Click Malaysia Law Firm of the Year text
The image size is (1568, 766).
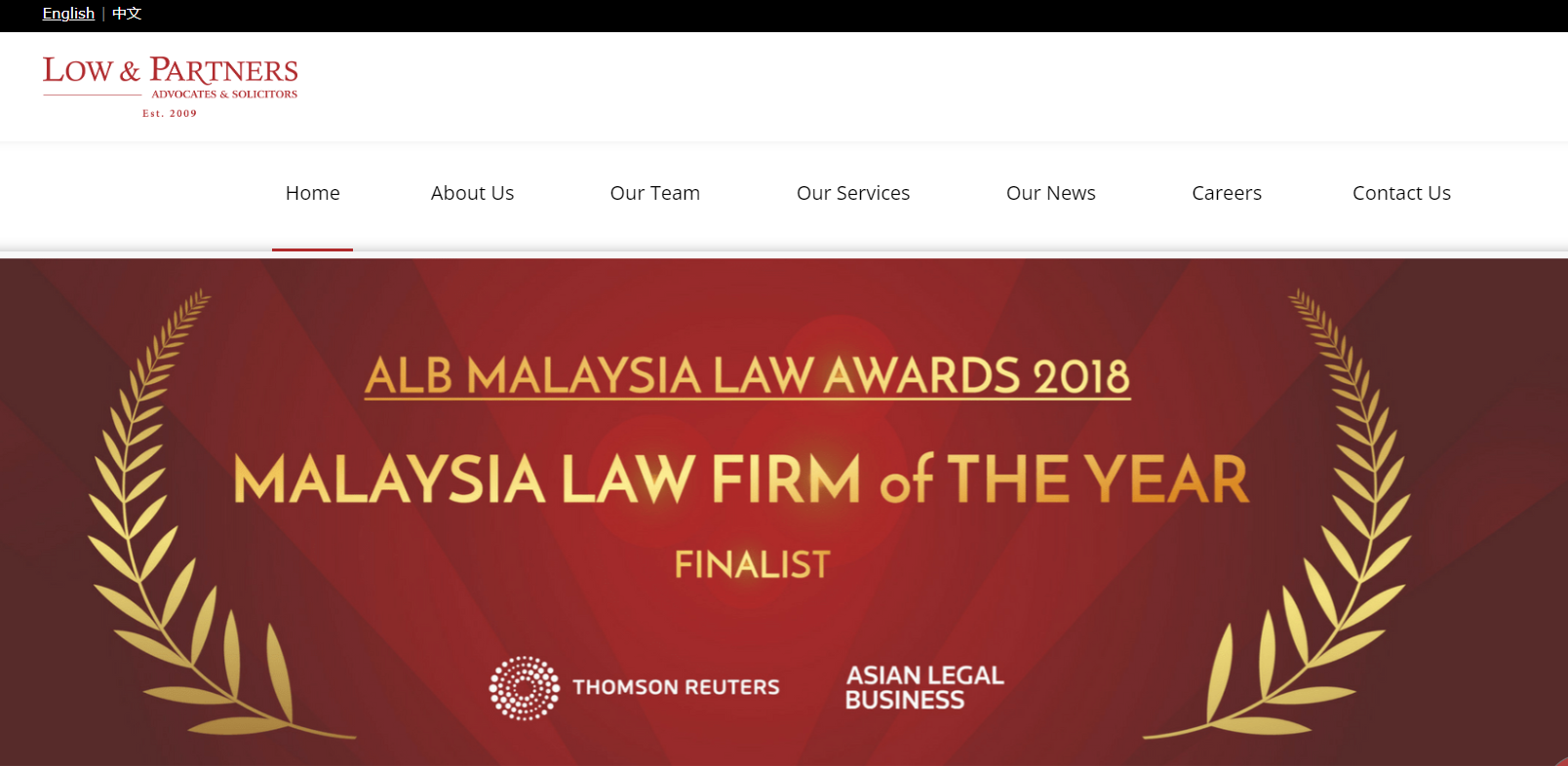coord(741,479)
